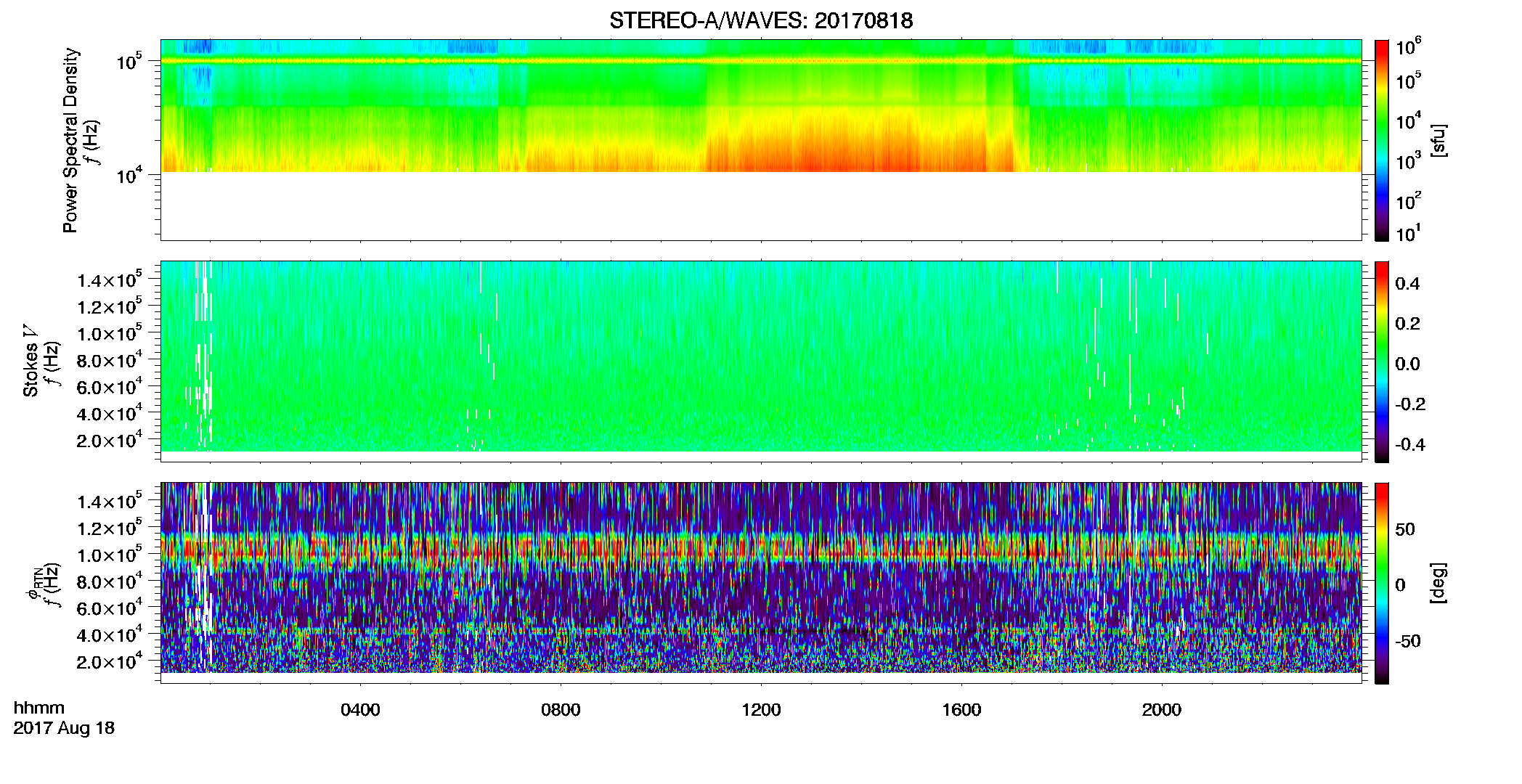The width and height of the screenshot is (1522, 784).
Task: Click the -50 value on the degree colorbar
Action: pyautogui.click(x=1408, y=642)
